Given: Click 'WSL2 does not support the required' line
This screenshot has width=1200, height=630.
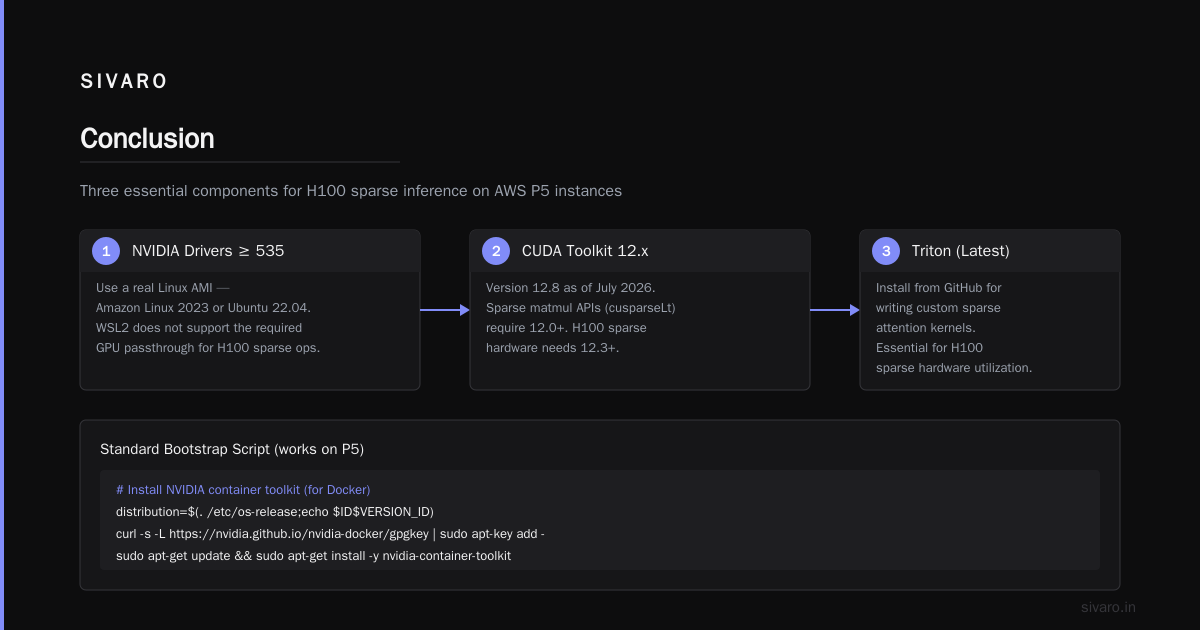Looking at the screenshot, I should tap(199, 328).
